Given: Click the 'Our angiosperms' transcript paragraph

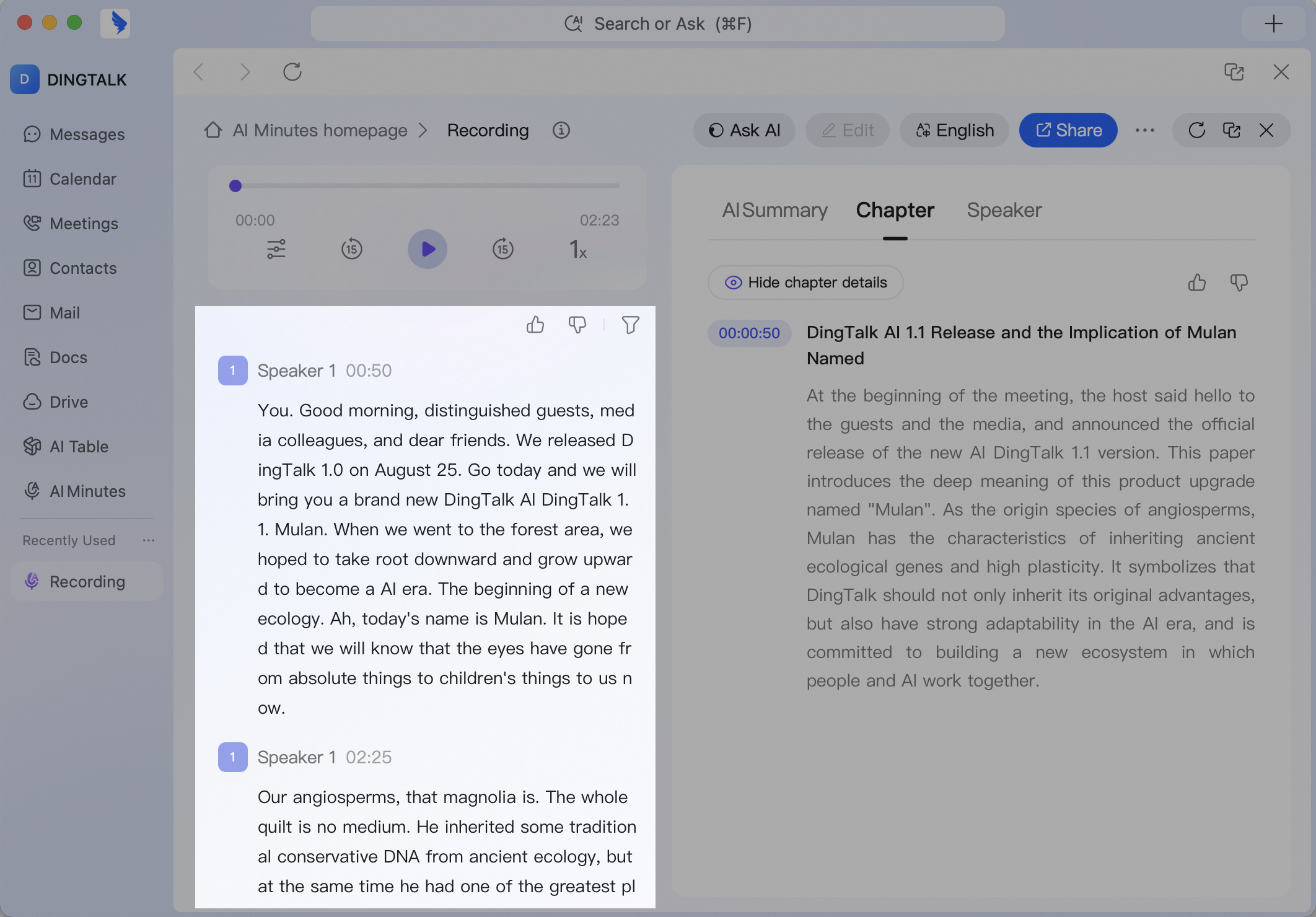Looking at the screenshot, I should (x=447, y=841).
